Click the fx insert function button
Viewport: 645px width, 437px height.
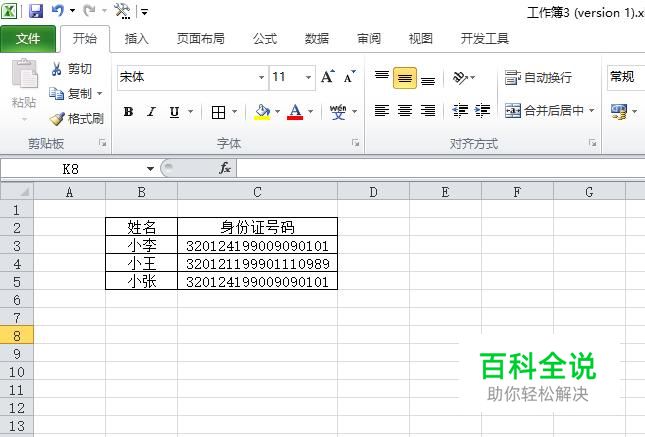(x=225, y=168)
